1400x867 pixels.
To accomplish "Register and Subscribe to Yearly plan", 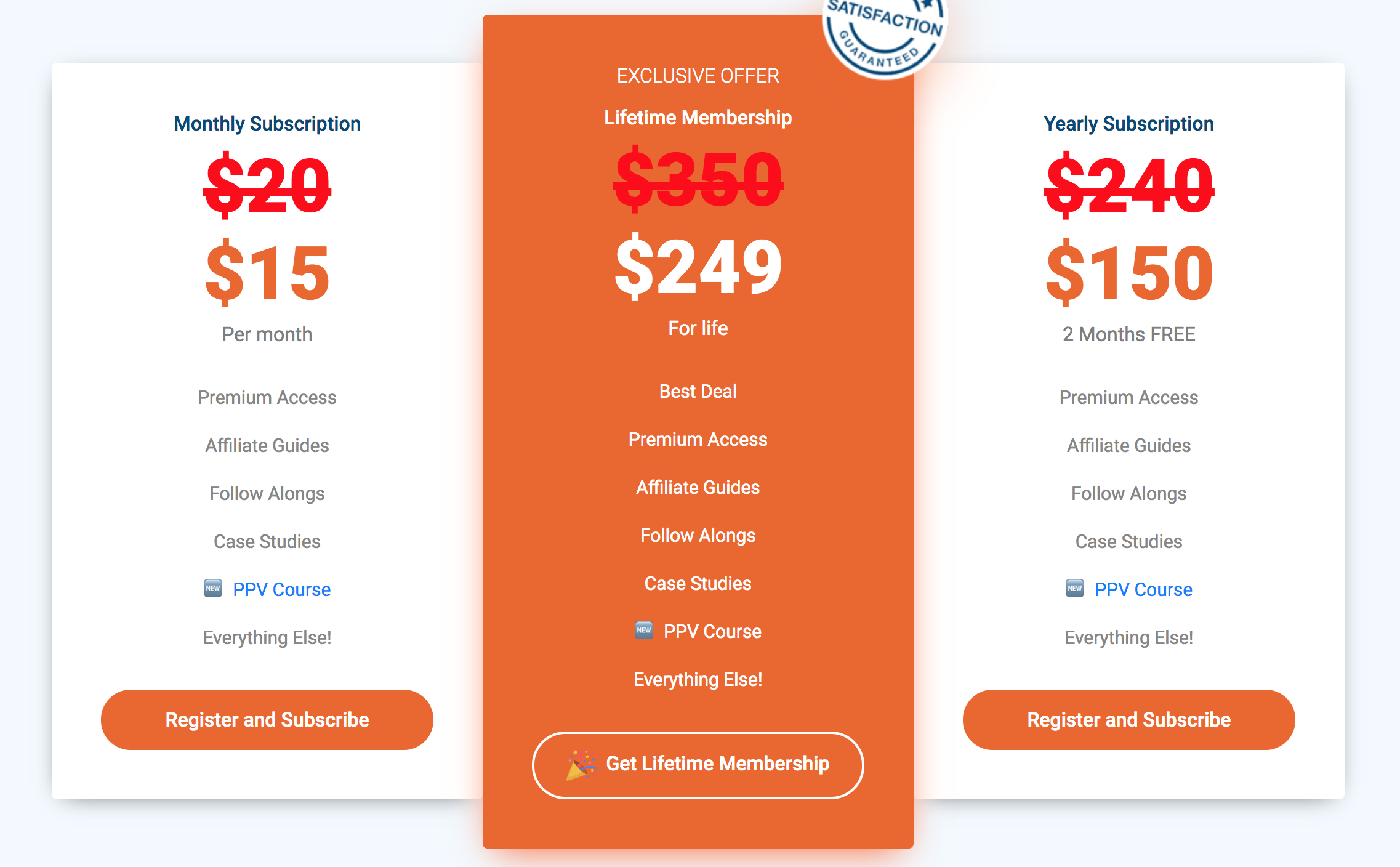I will tap(1128, 720).
